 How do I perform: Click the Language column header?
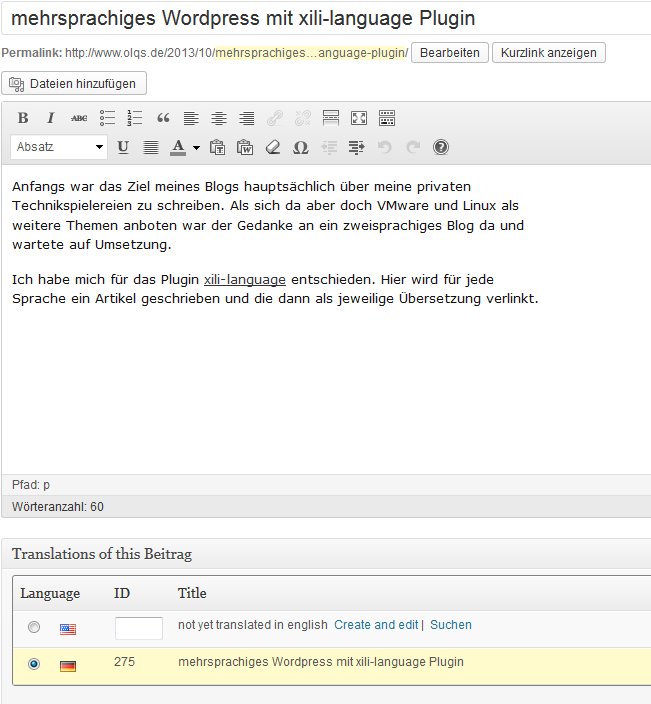(50, 594)
